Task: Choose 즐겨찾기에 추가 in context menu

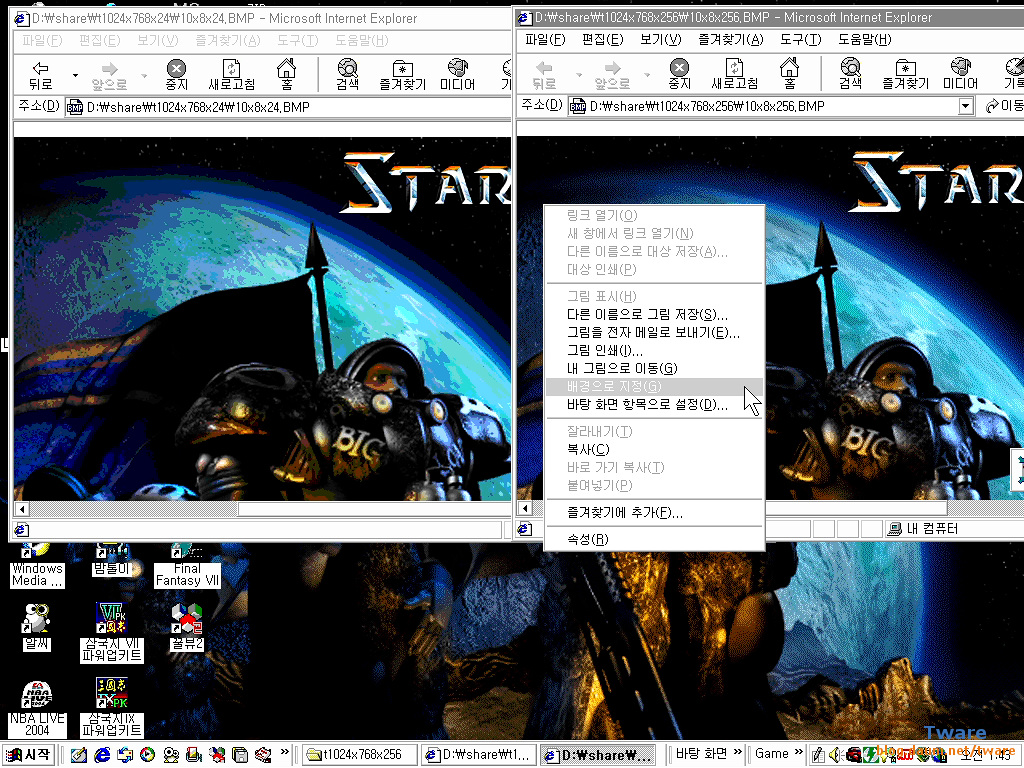Action: pyautogui.click(x=654, y=513)
